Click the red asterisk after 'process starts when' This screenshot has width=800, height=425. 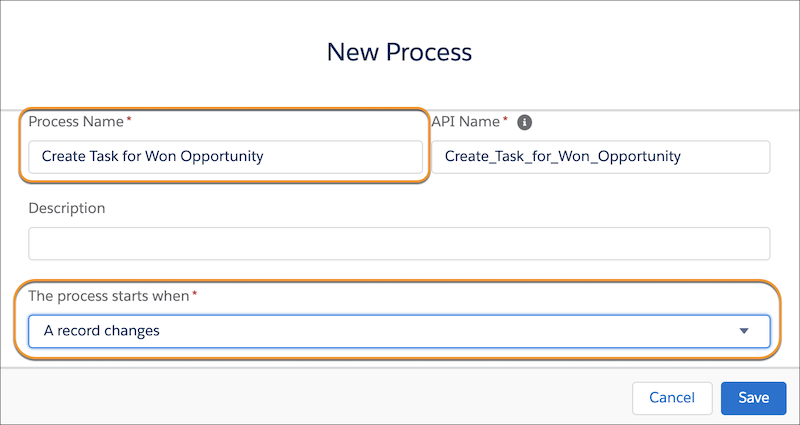click(194, 293)
